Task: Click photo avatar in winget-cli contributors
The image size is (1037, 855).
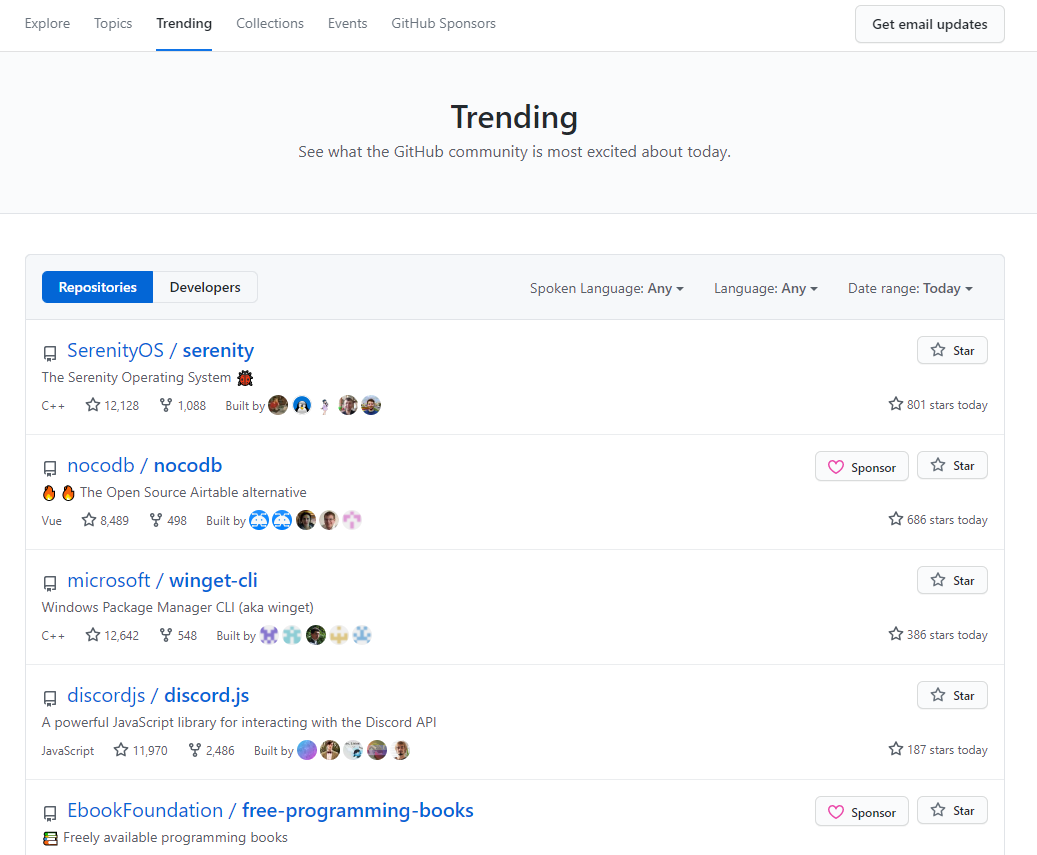Action: coord(316,635)
